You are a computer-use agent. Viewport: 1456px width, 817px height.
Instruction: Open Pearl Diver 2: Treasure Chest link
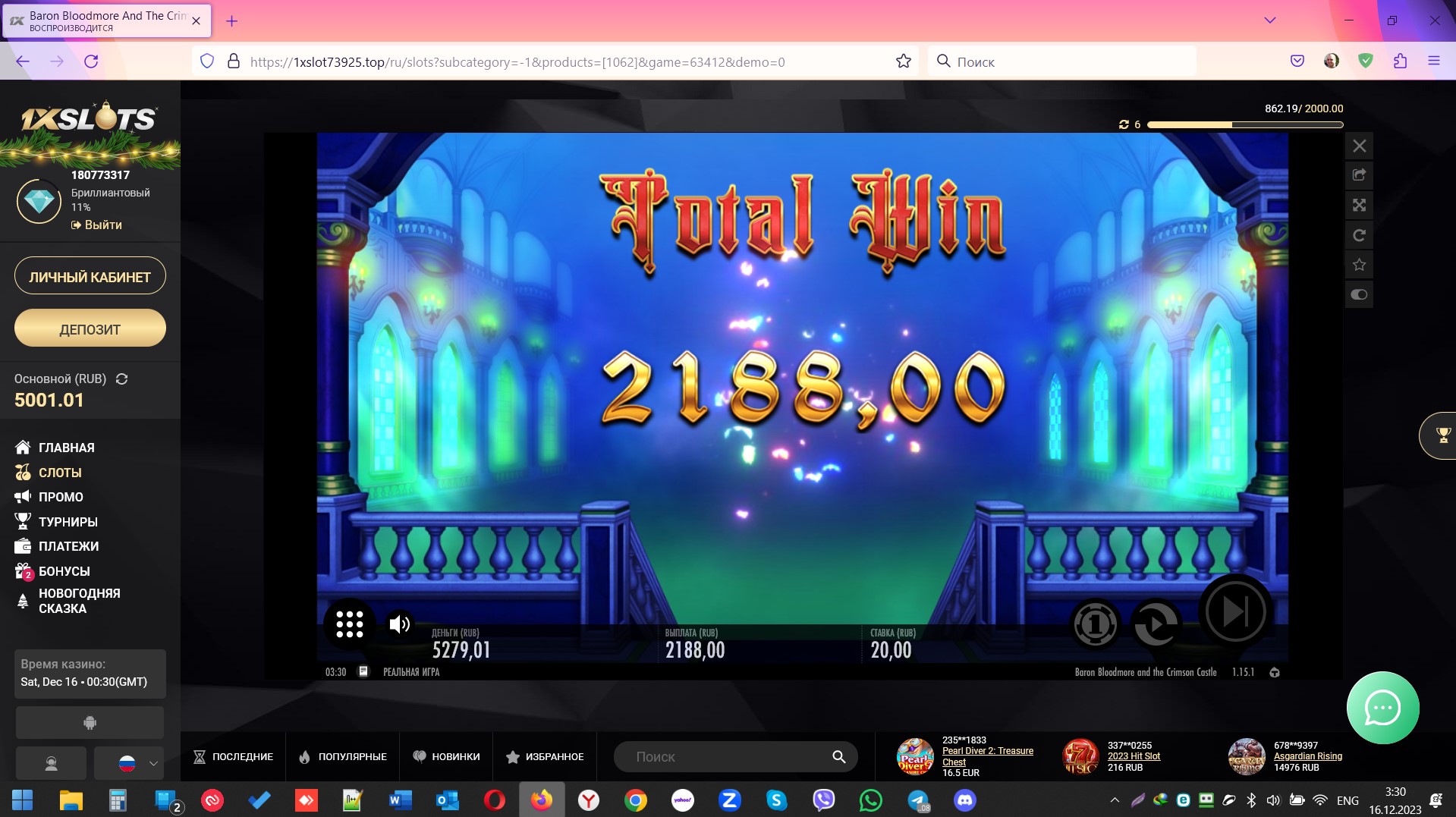tap(987, 756)
